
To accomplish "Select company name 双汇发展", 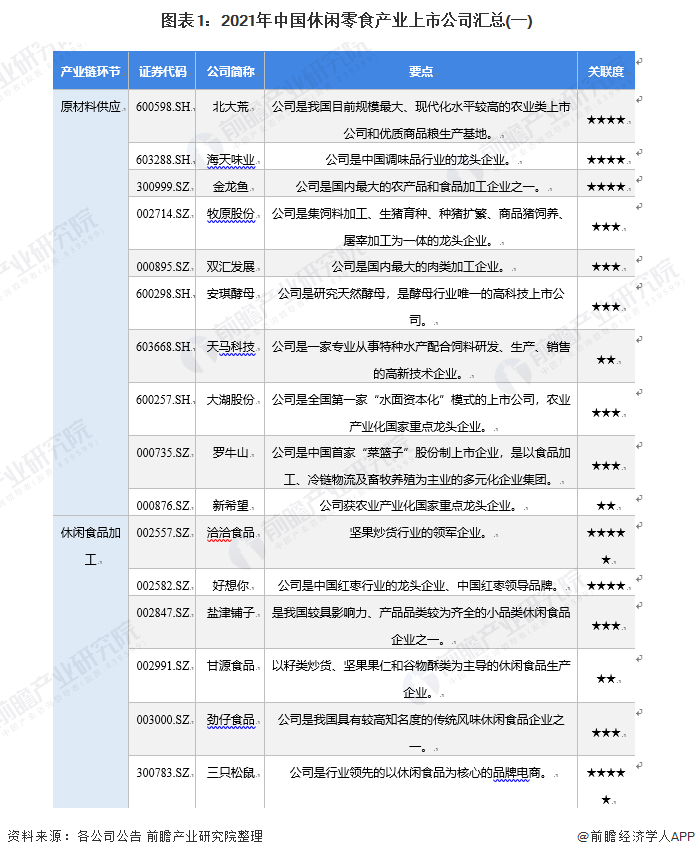I will [231, 266].
